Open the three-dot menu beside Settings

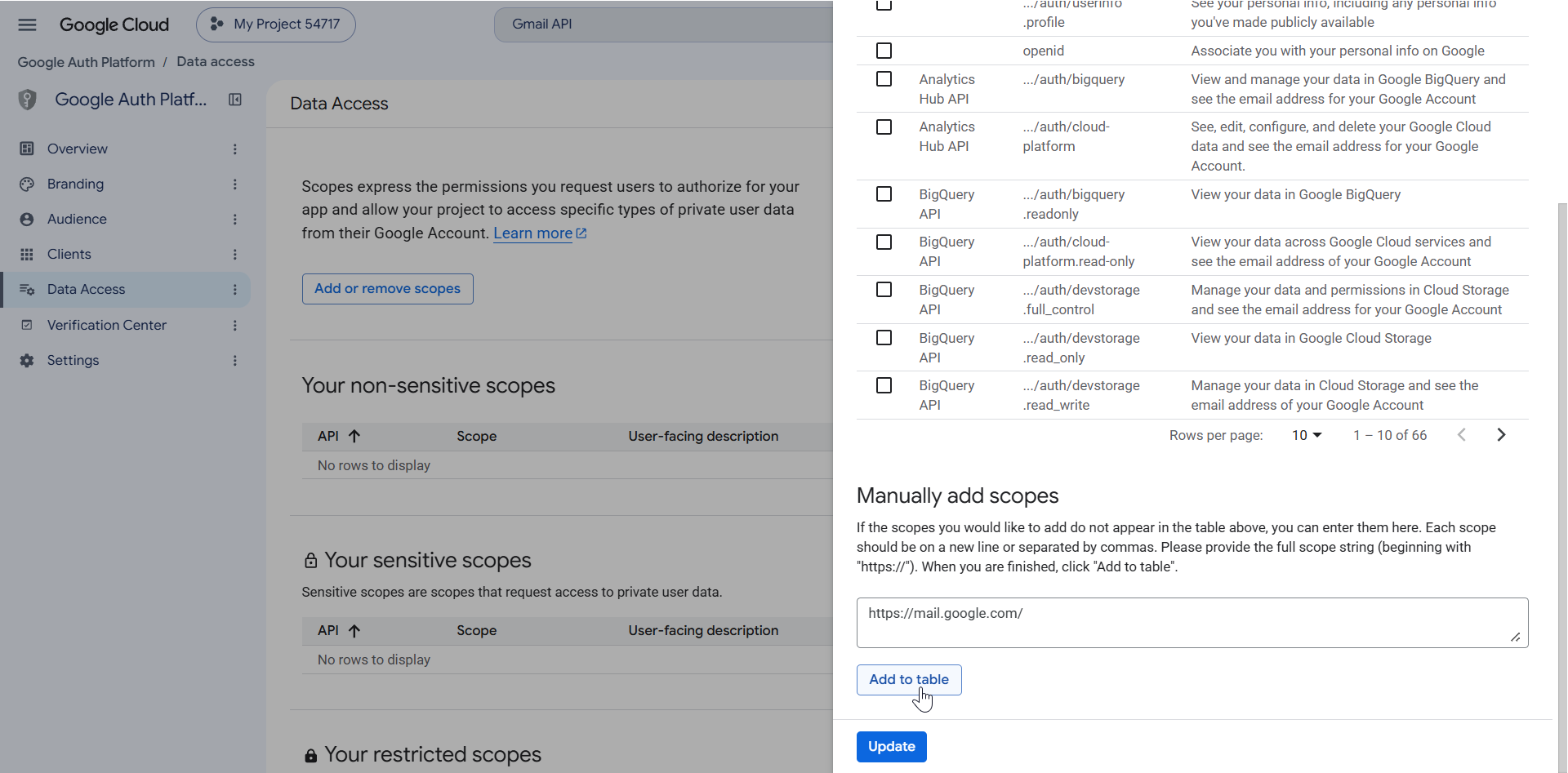pos(235,360)
